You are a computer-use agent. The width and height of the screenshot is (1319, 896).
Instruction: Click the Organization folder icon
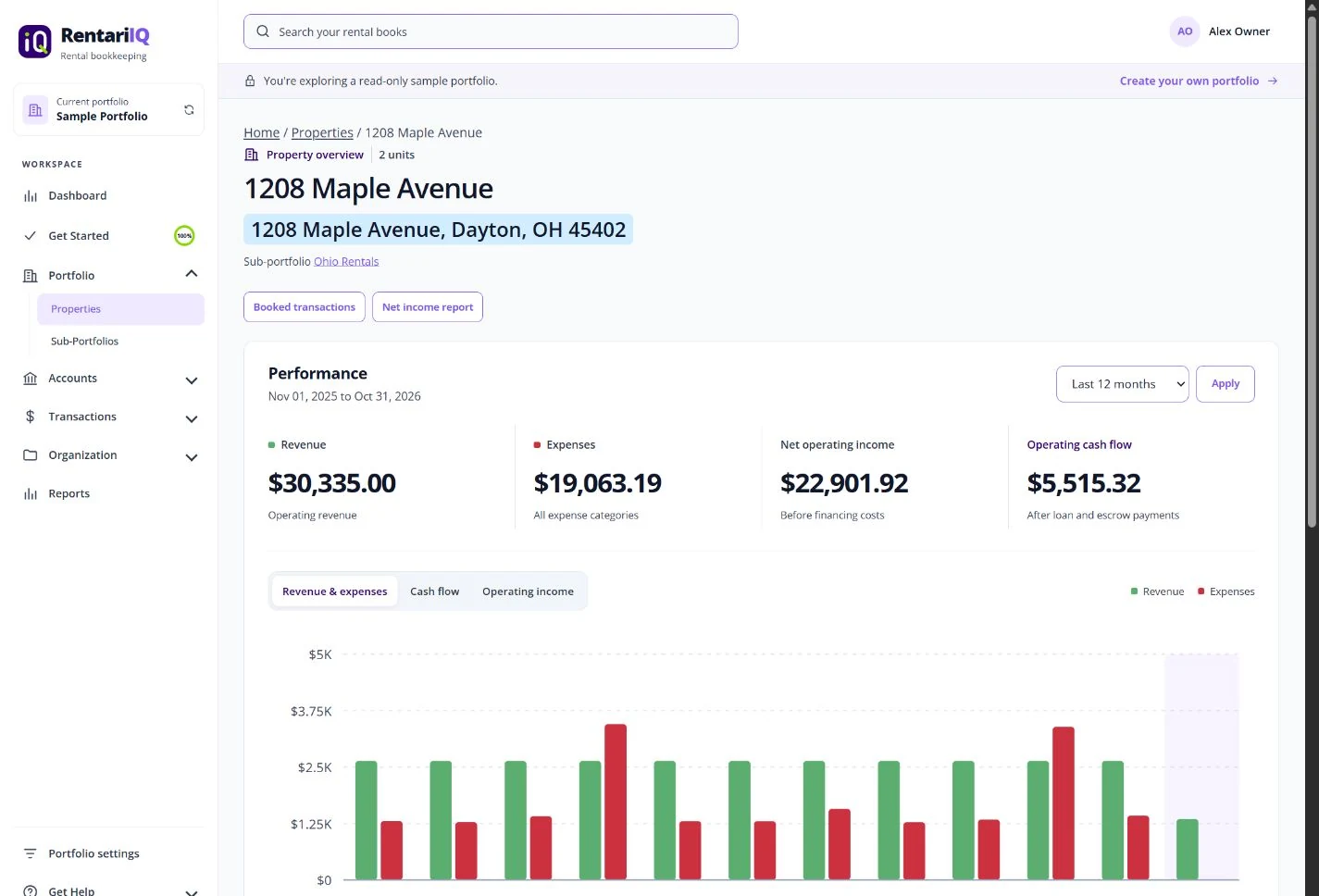pyautogui.click(x=31, y=455)
